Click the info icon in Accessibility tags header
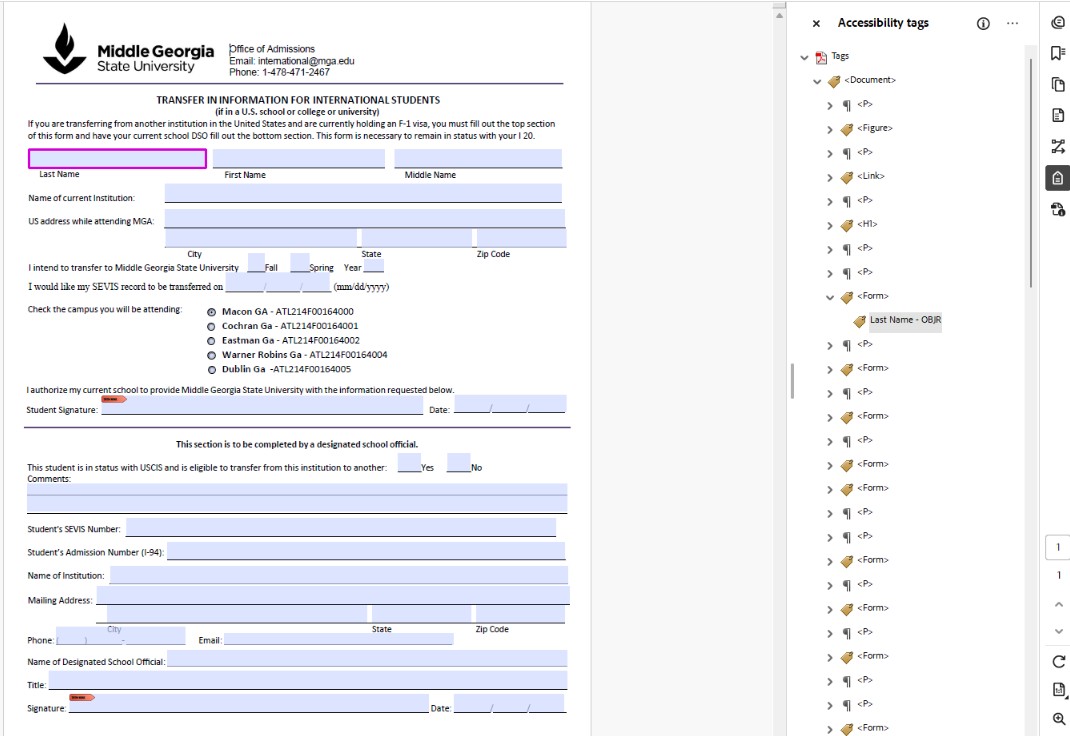 [983, 24]
